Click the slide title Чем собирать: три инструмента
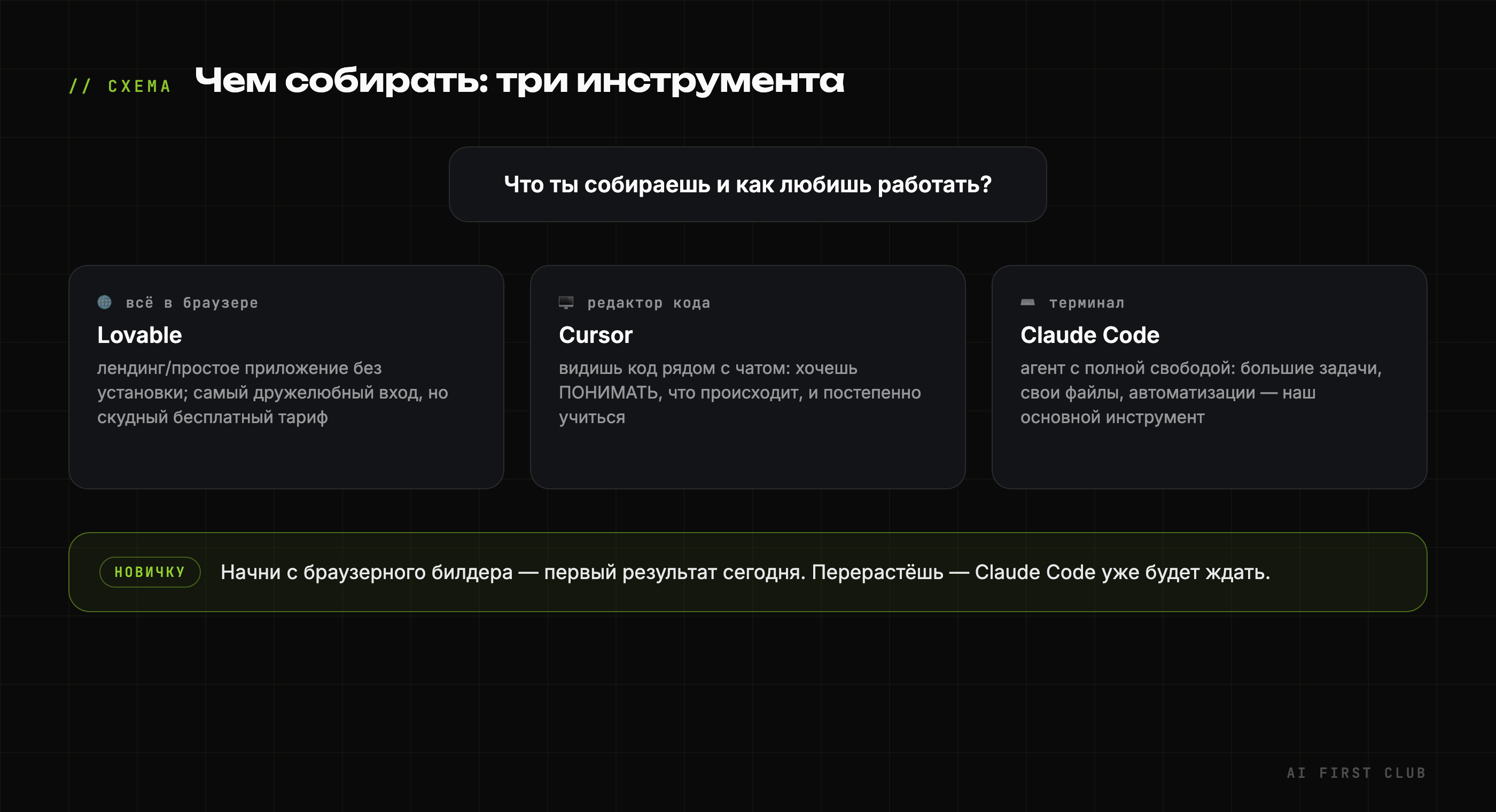 (x=519, y=81)
